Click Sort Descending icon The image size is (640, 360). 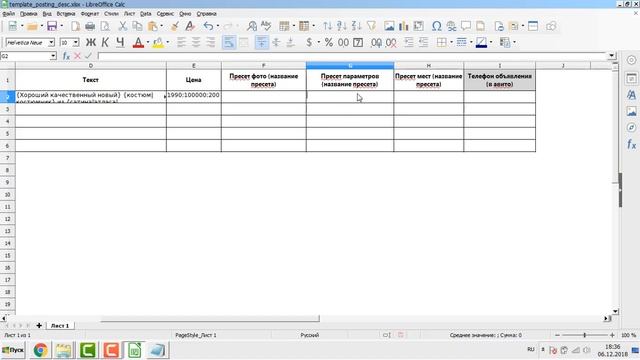coord(356,26)
